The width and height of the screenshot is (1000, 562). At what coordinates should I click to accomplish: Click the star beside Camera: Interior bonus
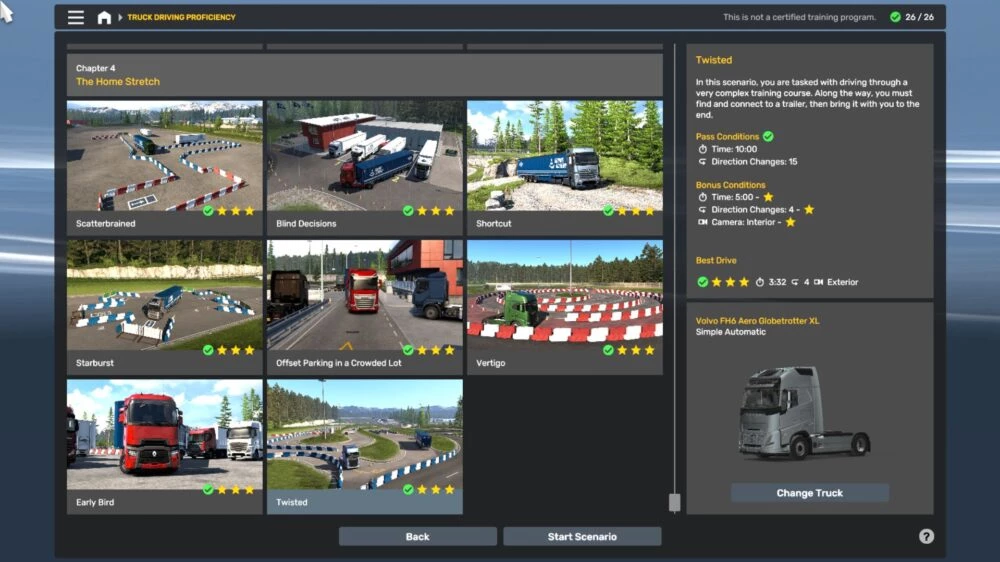tap(790, 222)
